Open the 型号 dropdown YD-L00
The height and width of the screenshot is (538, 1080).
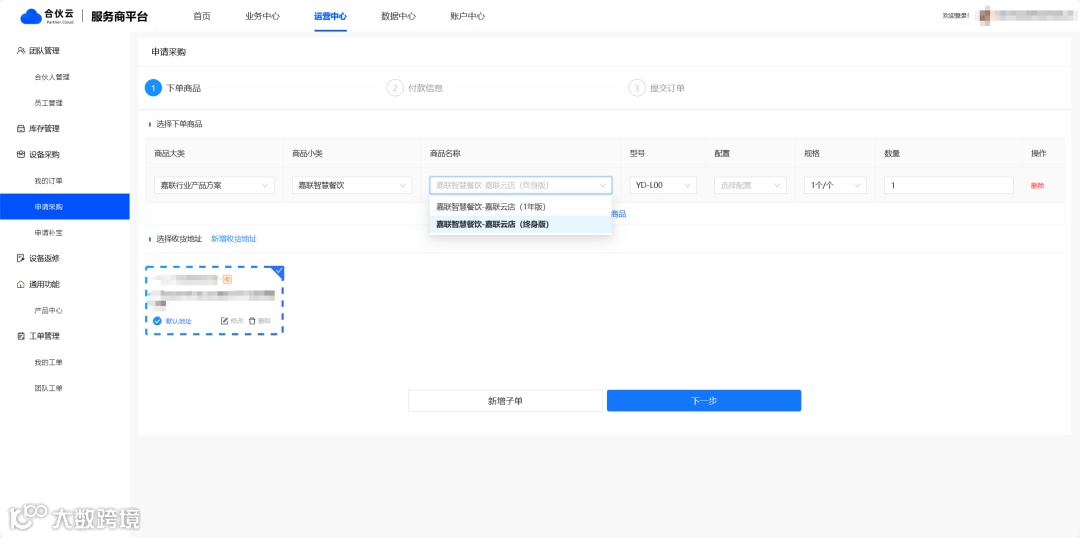pos(663,185)
